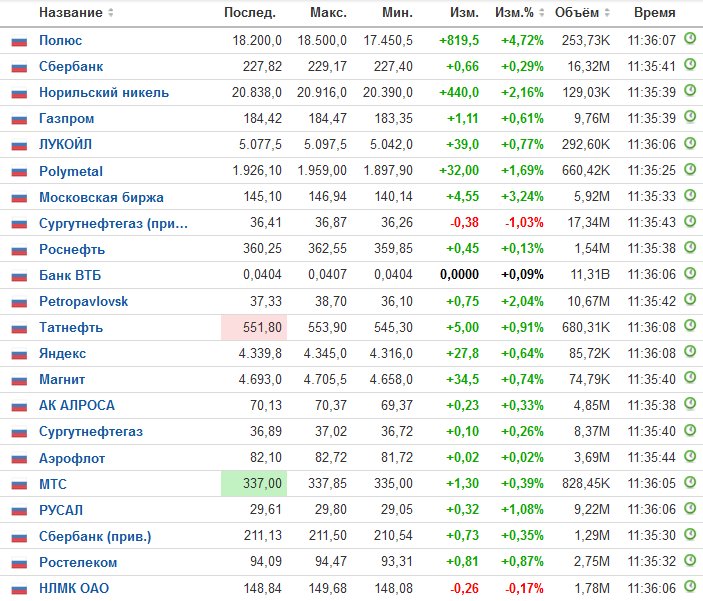703x601 pixels.
Task: Sort table by Изм.% column arrows
Action: coord(542,13)
